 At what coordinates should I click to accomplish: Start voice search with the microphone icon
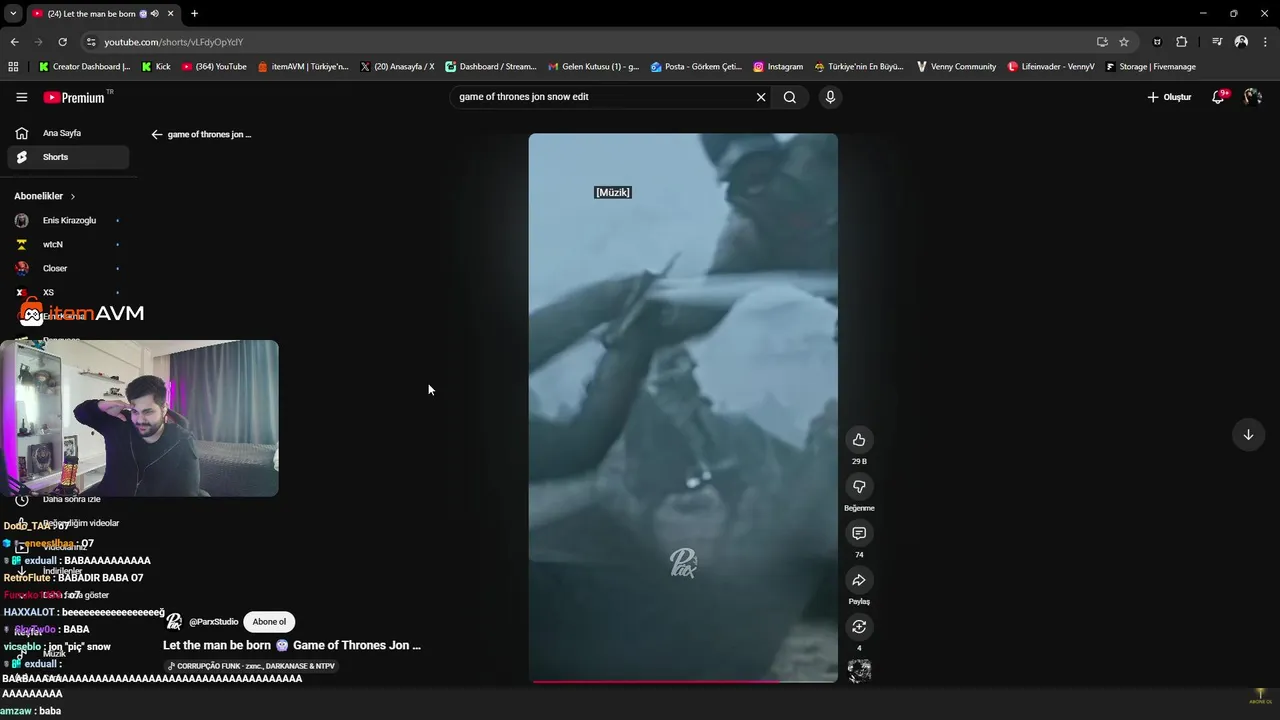click(829, 97)
